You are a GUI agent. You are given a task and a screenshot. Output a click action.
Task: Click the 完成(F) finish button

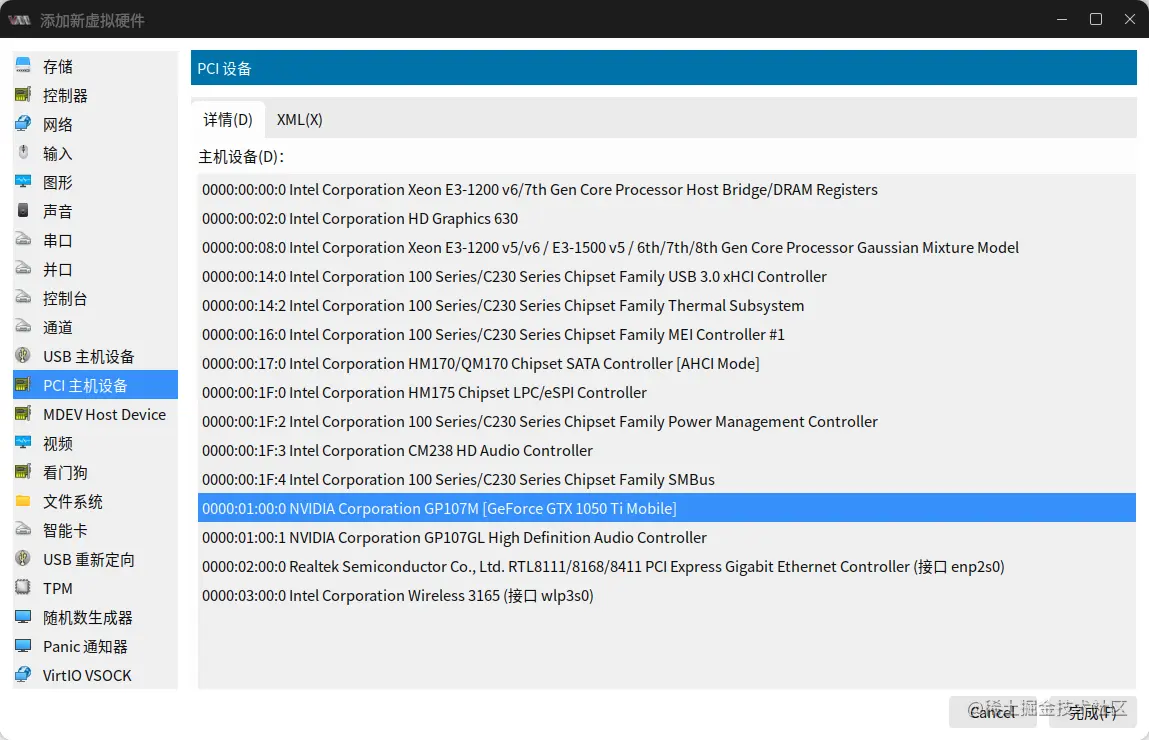[1092, 712]
